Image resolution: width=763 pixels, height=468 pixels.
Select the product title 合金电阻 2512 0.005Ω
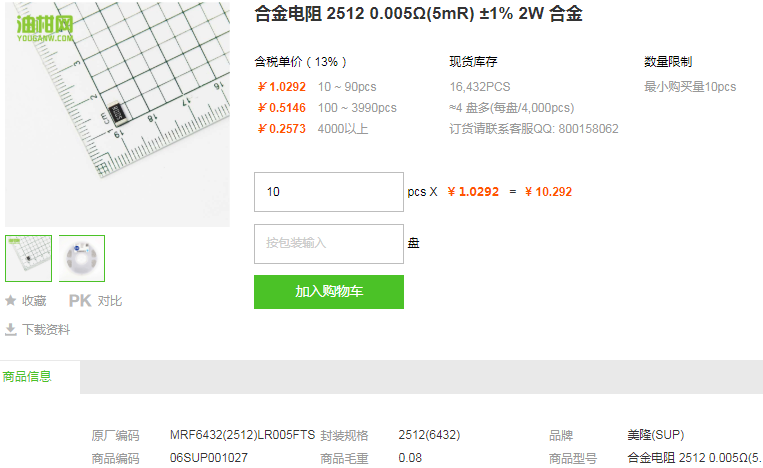click(418, 14)
